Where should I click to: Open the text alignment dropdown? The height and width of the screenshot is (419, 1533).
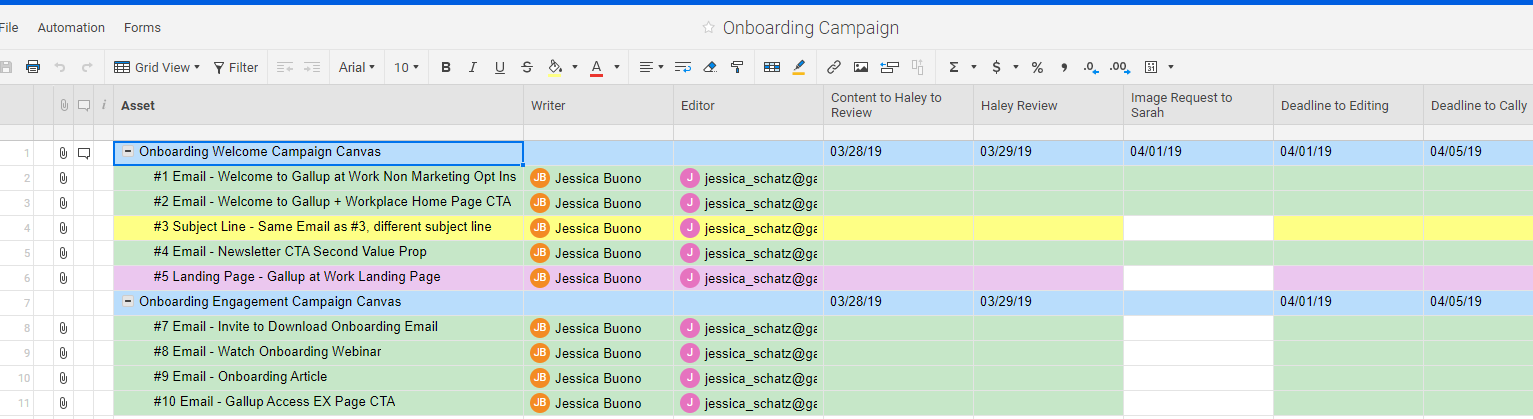(x=651, y=67)
